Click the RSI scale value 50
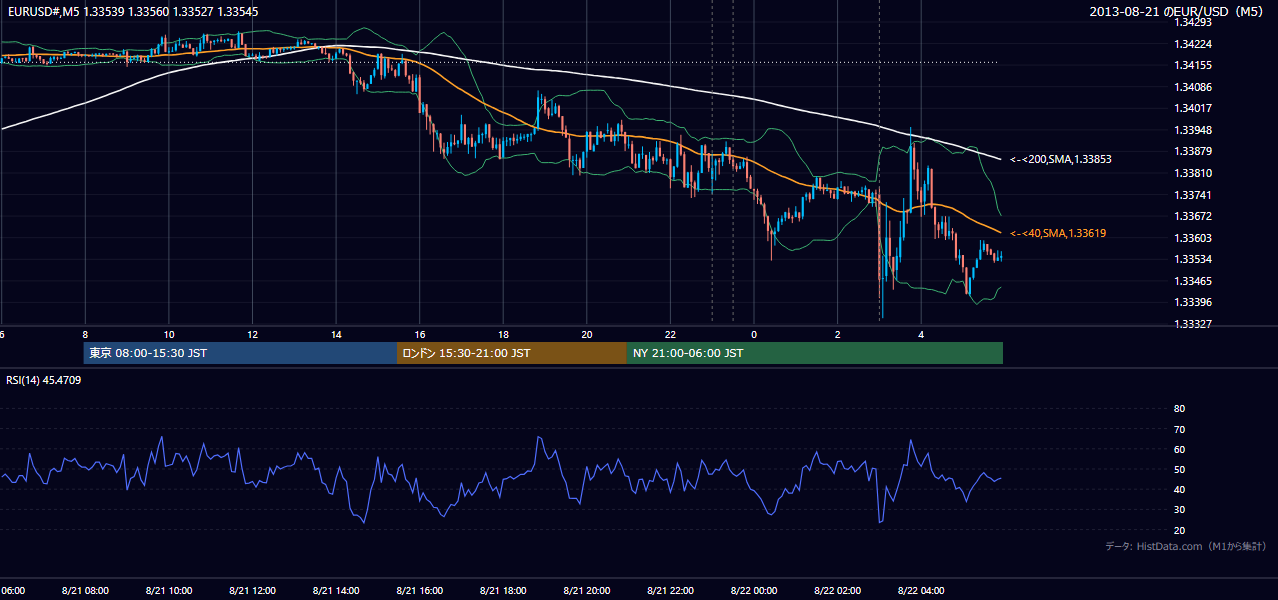This screenshot has height=600, width=1278. (1179, 469)
